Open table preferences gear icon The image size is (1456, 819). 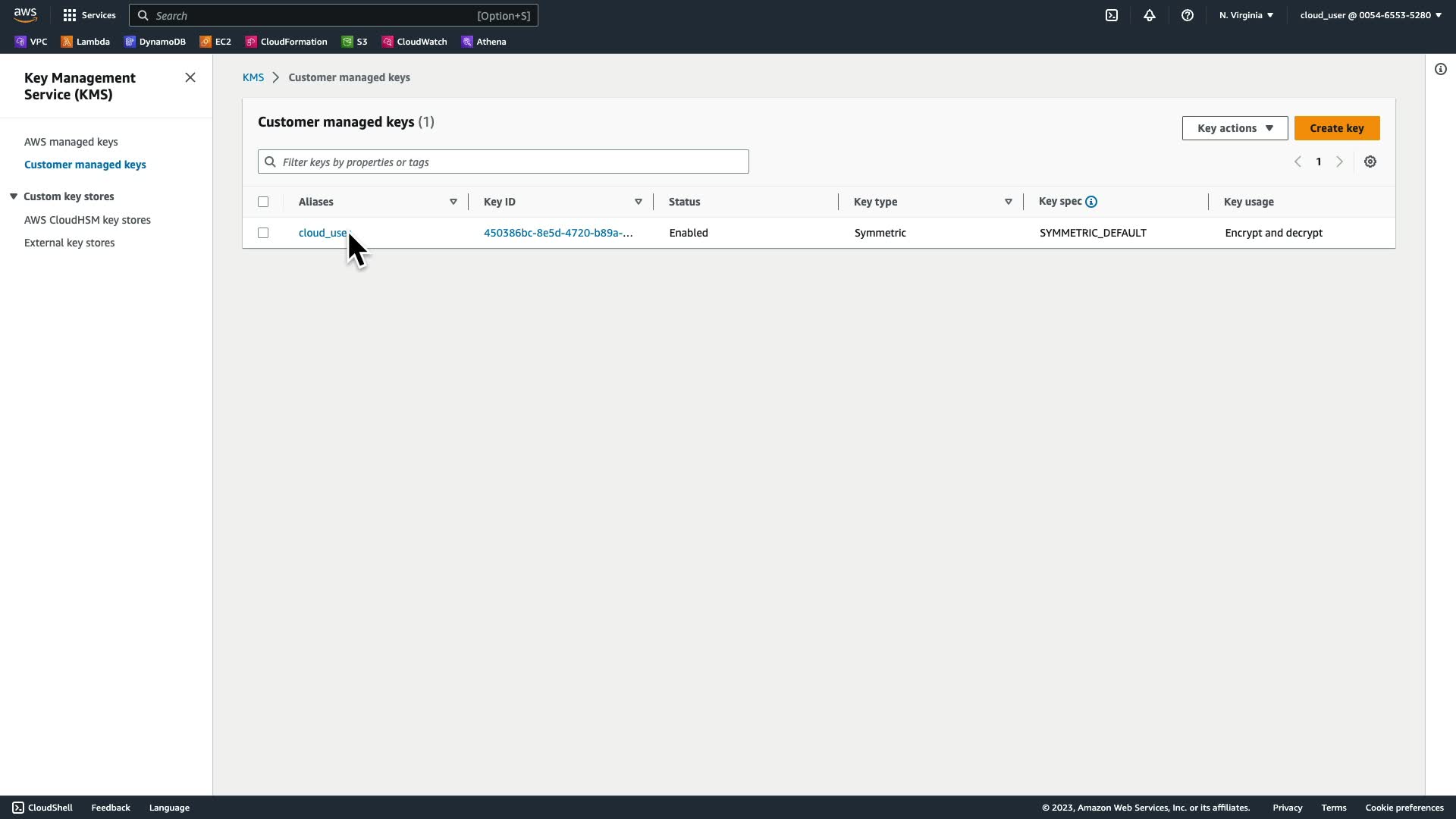point(1370,162)
